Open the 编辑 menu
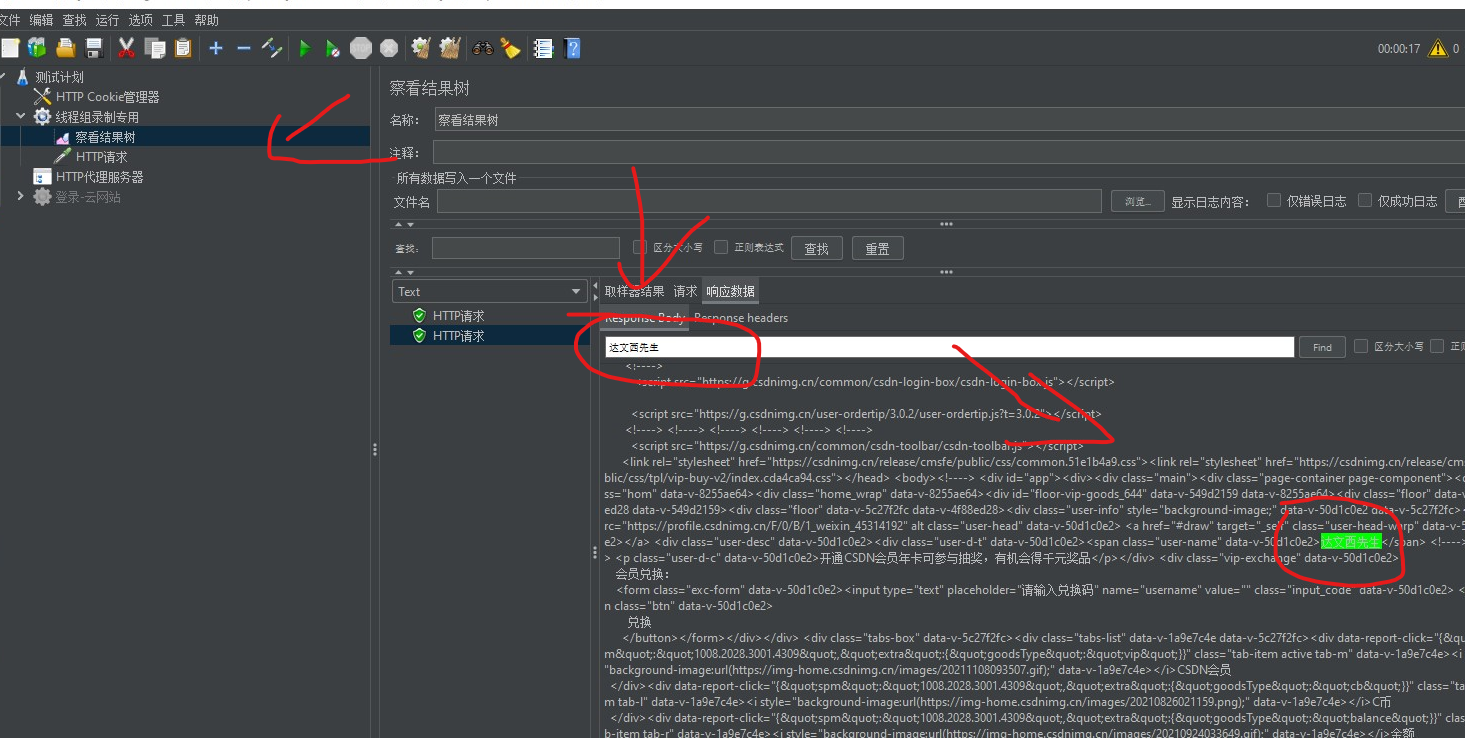Viewport: 1465px width, 738px height. [x=41, y=20]
